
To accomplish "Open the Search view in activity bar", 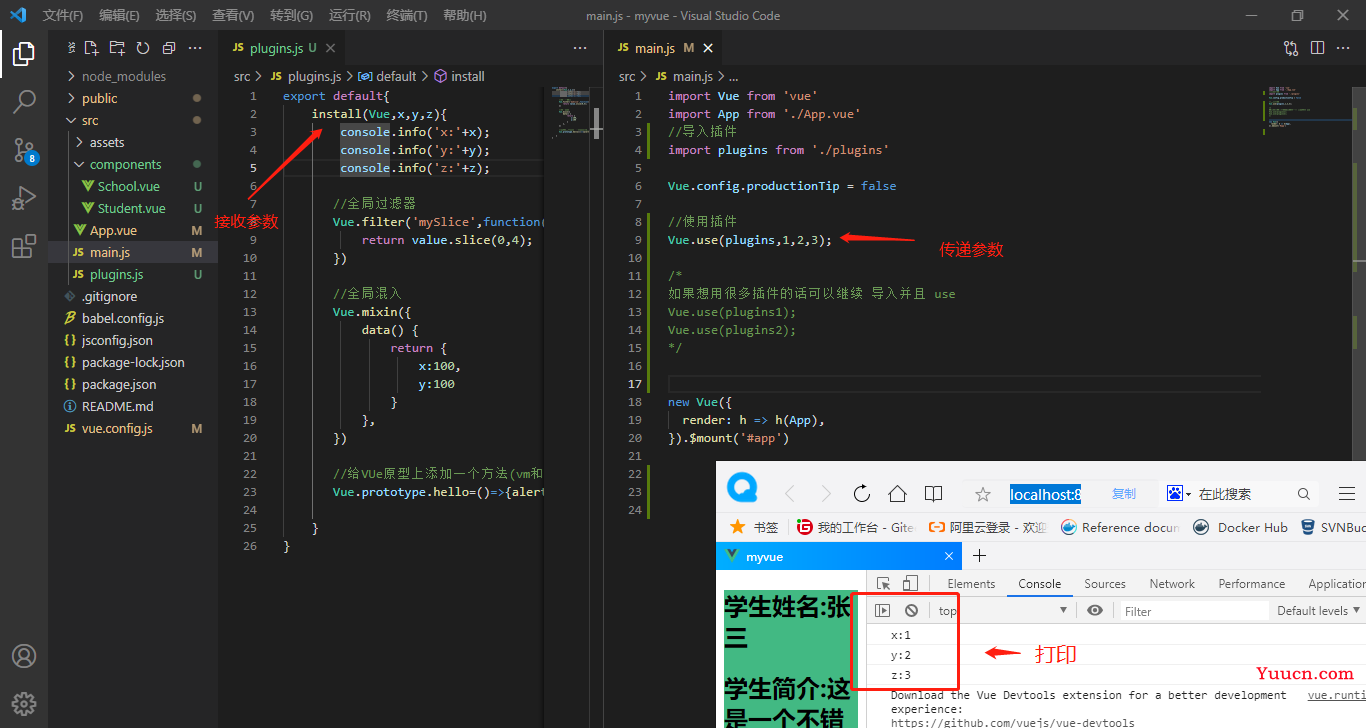I will [x=24, y=101].
